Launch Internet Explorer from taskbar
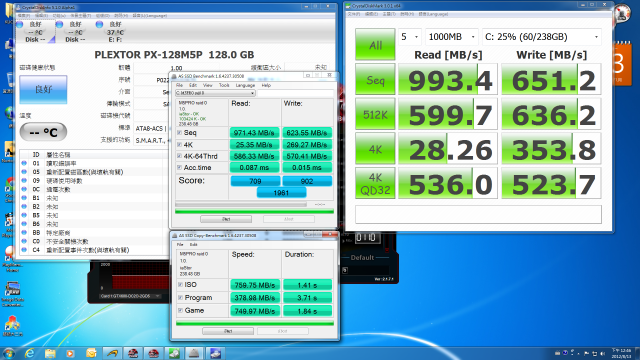 click(29, 353)
